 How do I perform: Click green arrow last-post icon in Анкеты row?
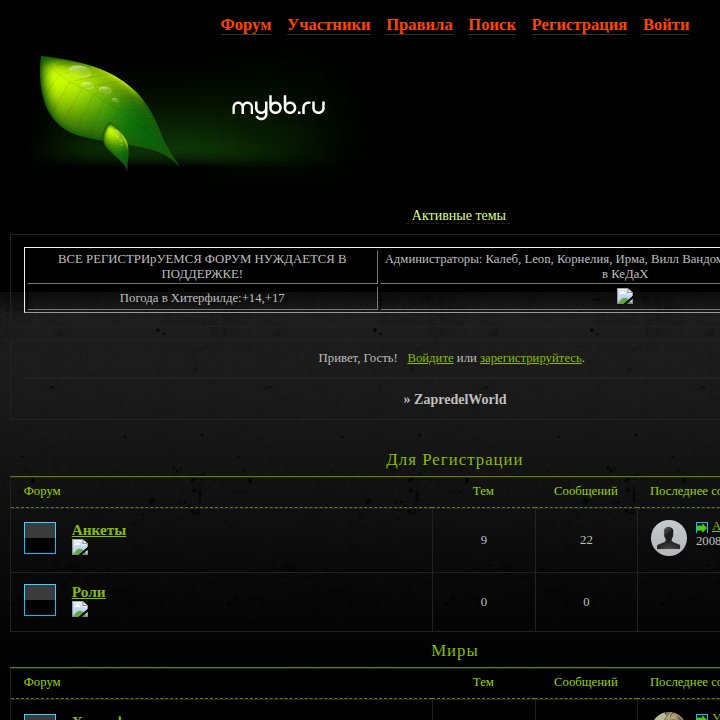[x=702, y=528]
